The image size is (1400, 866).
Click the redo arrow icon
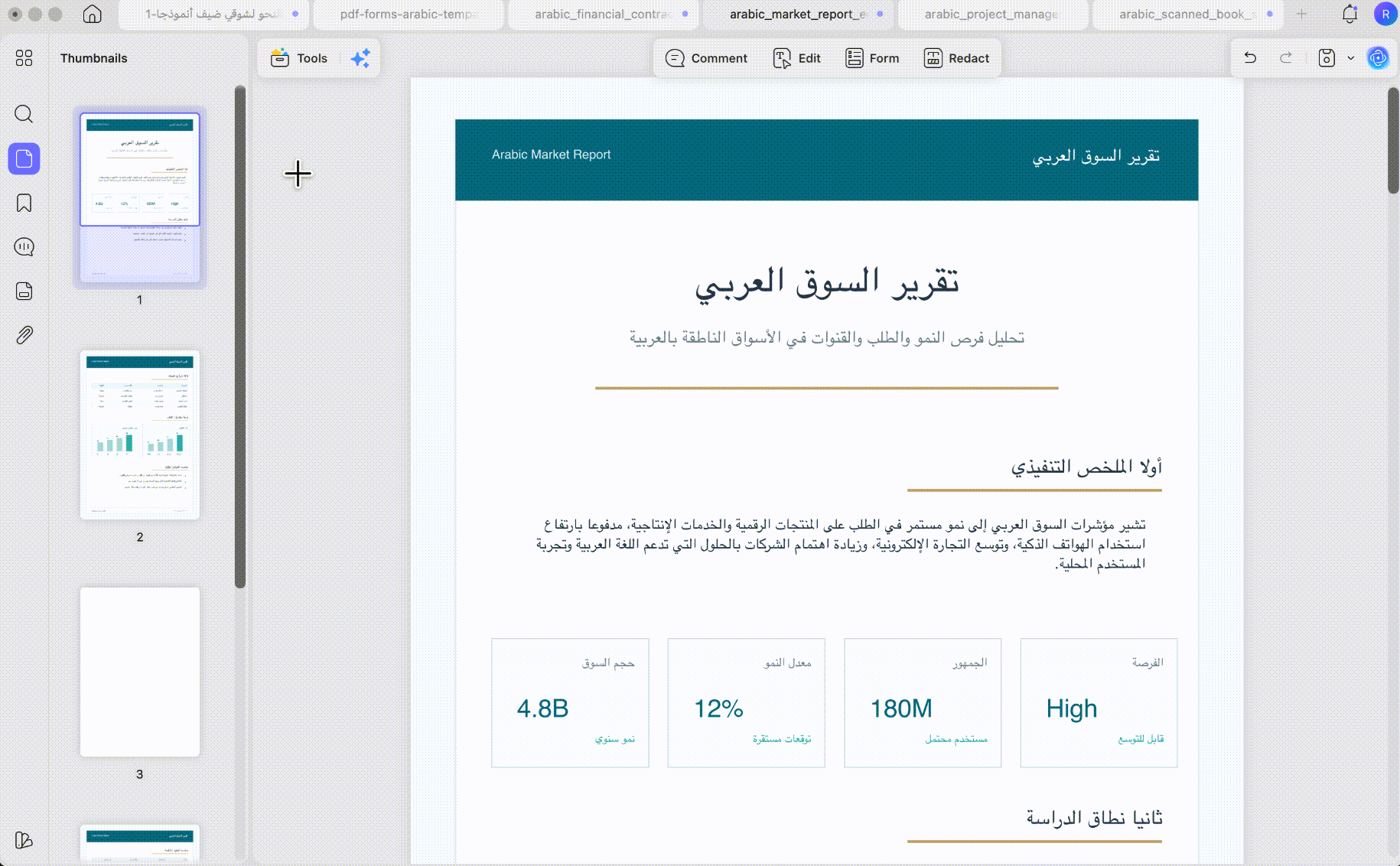coord(1286,58)
